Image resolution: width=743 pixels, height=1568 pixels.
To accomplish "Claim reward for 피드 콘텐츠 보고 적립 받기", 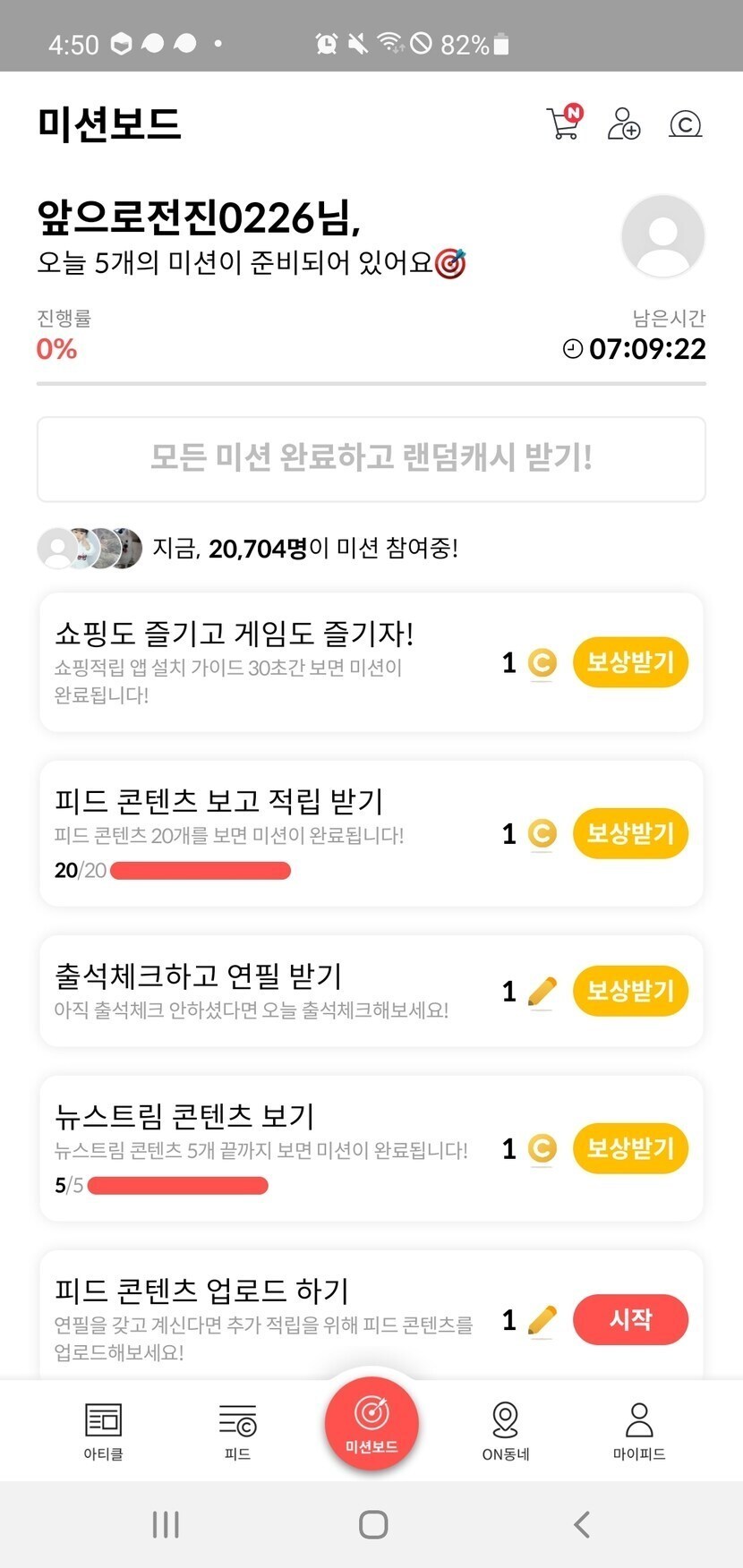I will pos(630,833).
